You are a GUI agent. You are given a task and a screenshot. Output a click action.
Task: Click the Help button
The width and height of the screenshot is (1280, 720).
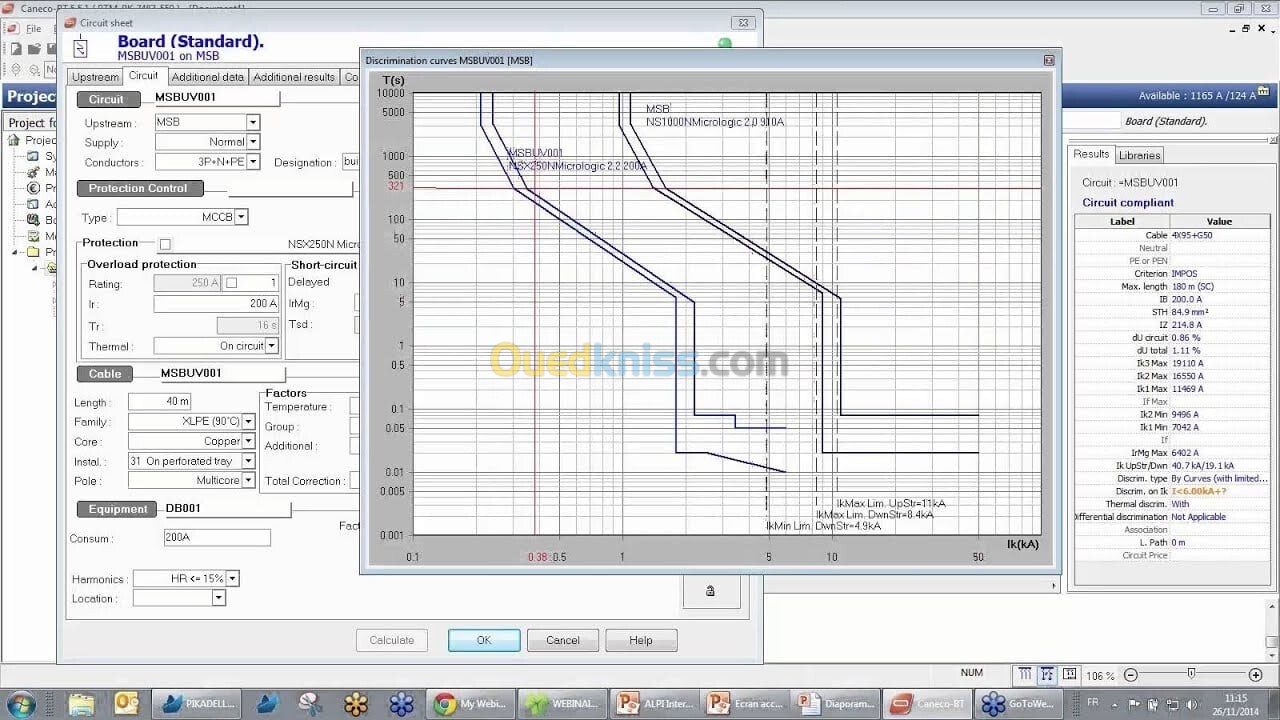tap(641, 640)
